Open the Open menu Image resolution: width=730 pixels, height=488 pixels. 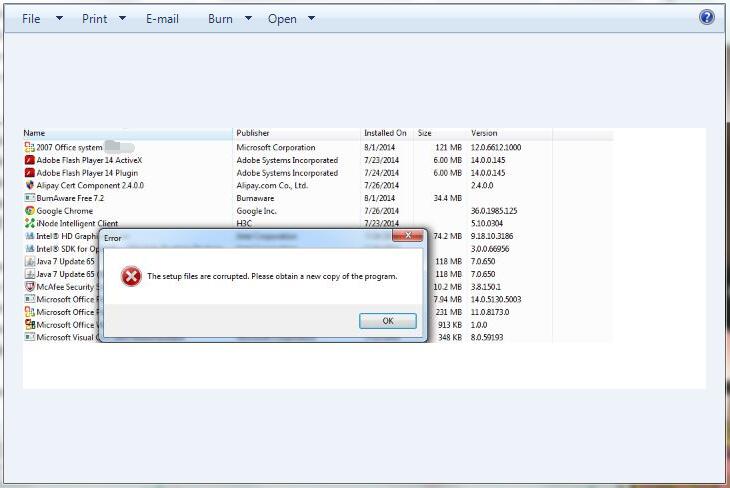[x=282, y=19]
